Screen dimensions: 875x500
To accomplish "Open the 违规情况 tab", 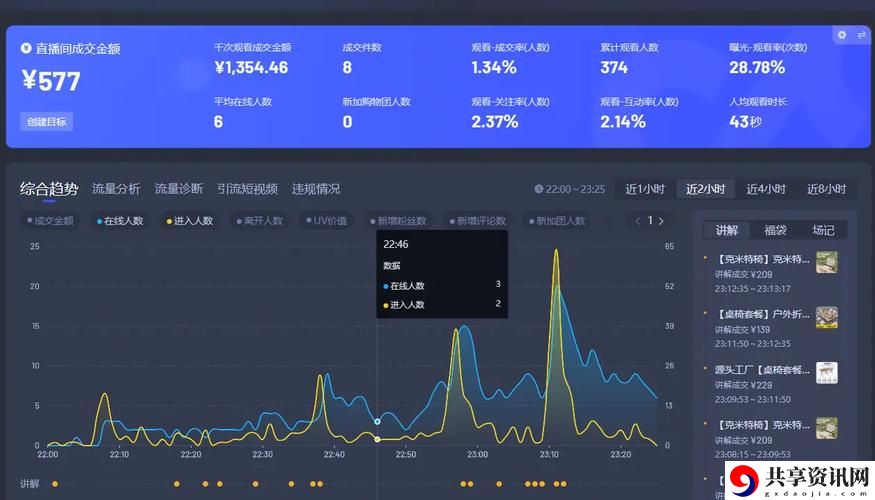I will coord(316,189).
